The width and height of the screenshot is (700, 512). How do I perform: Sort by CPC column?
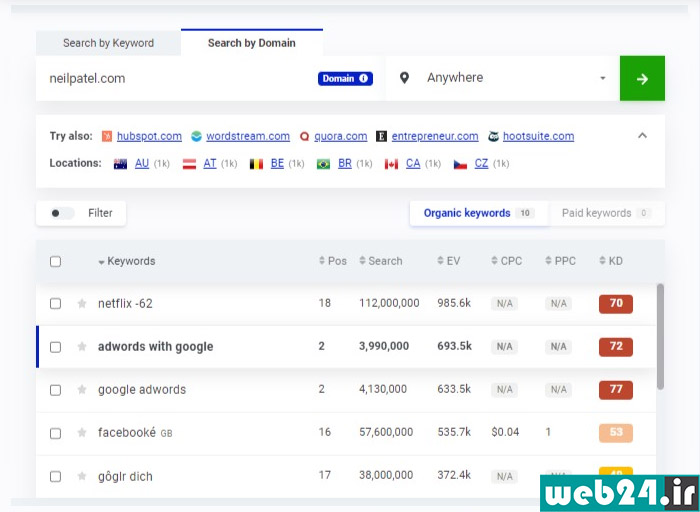point(507,261)
